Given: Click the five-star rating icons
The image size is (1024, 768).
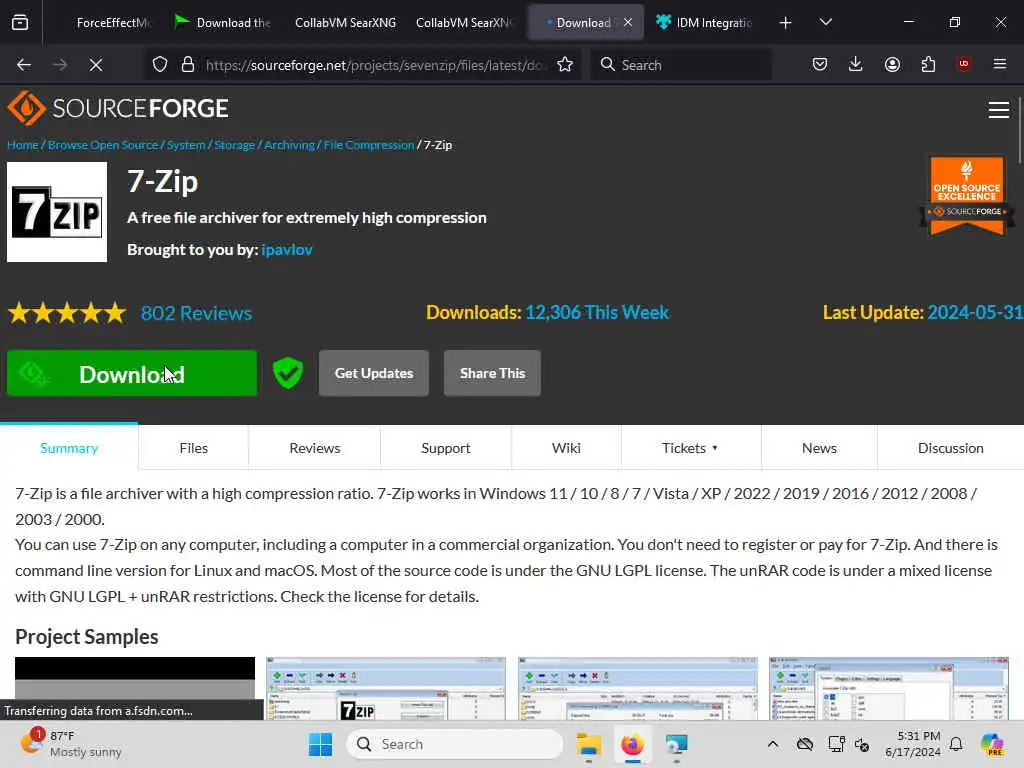Looking at the screenshot, I should [x=67, y=313].
